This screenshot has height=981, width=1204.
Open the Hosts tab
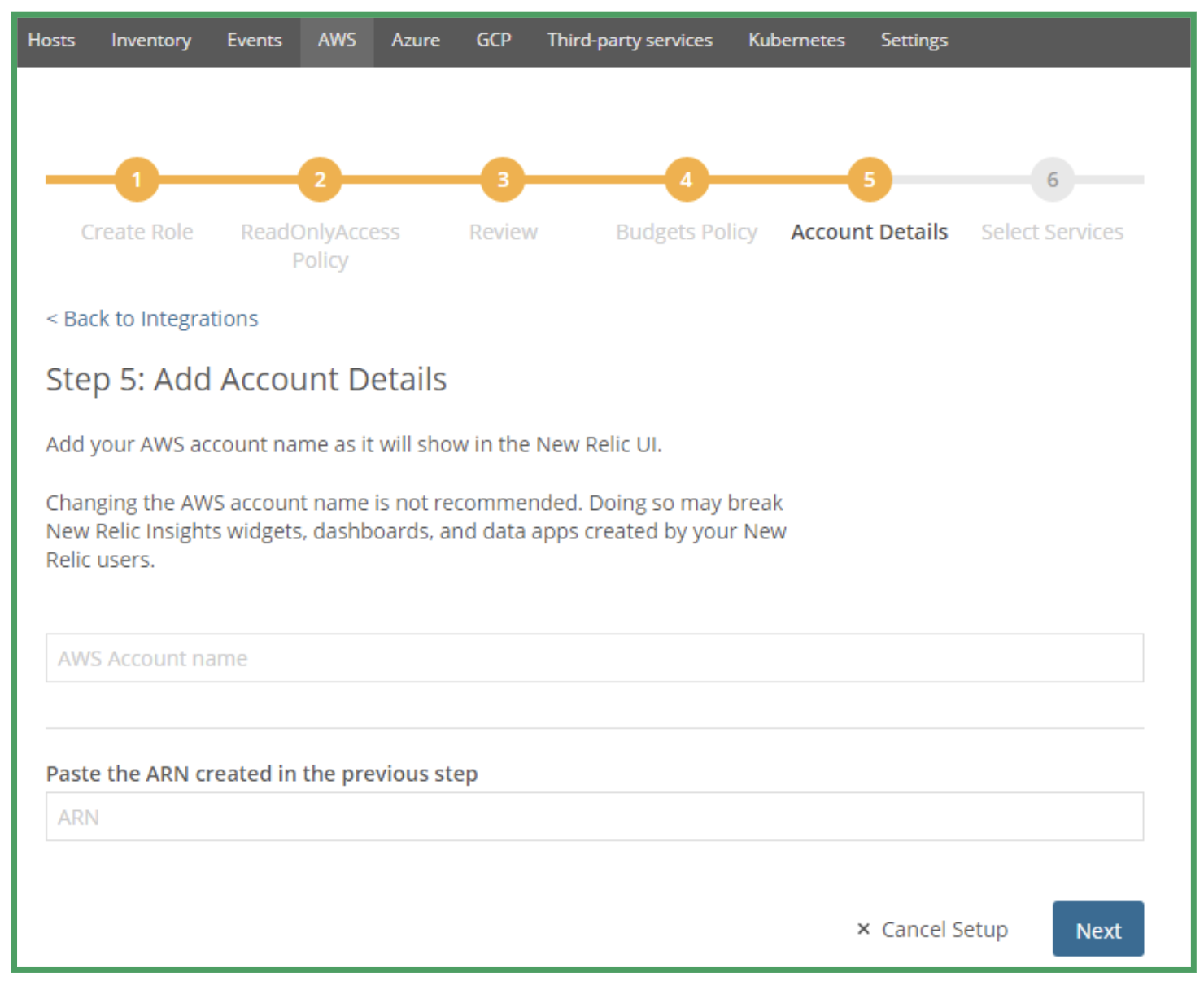(x=51, y=40)
